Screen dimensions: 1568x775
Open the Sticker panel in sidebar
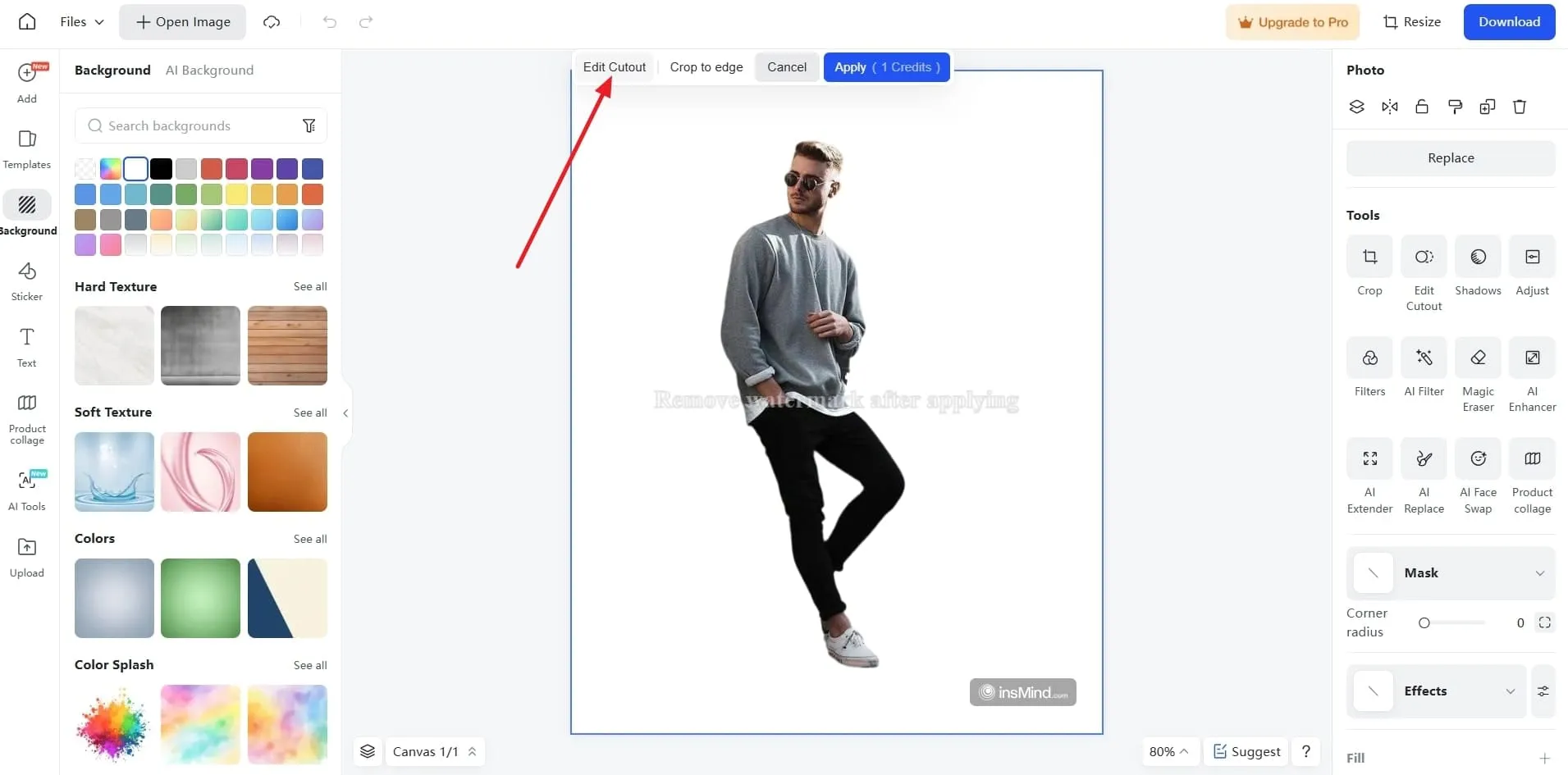(27, 280)
